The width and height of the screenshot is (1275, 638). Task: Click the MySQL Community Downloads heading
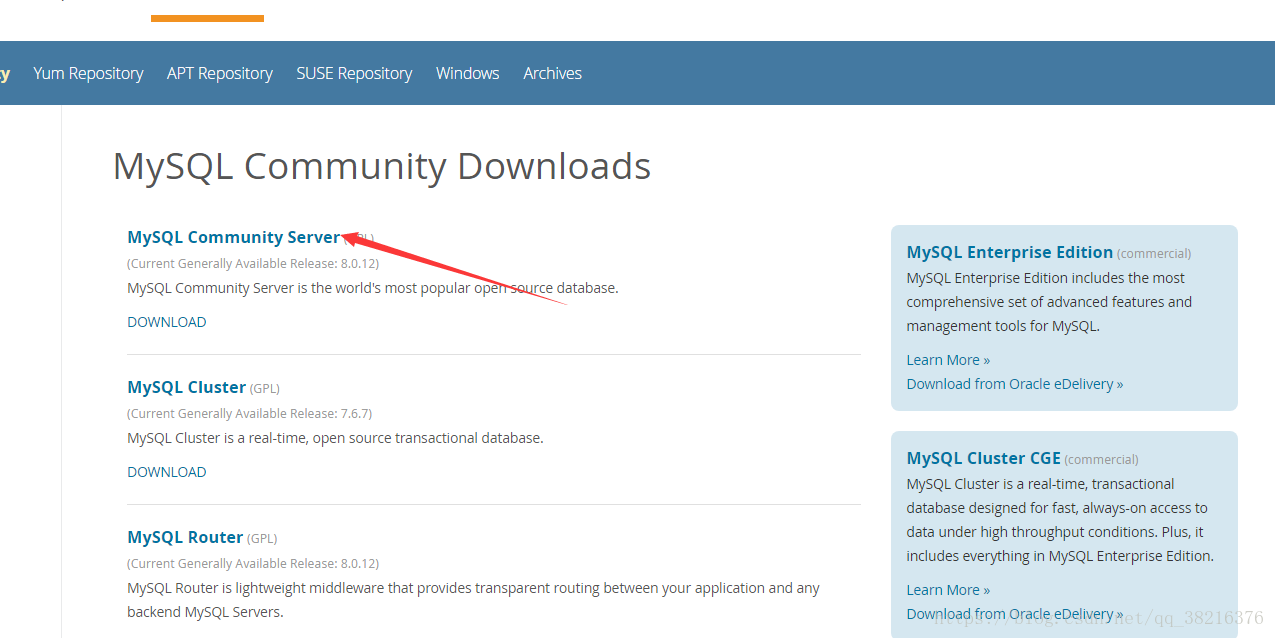[x=381, y=166]
